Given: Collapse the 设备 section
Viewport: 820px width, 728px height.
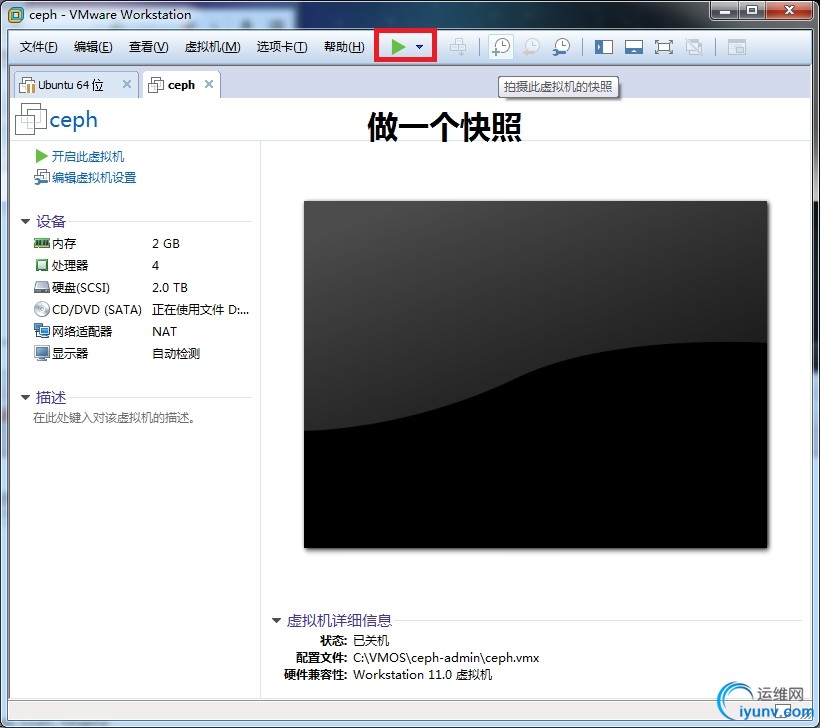Looking at the screenshot, I should click(25, 221).
